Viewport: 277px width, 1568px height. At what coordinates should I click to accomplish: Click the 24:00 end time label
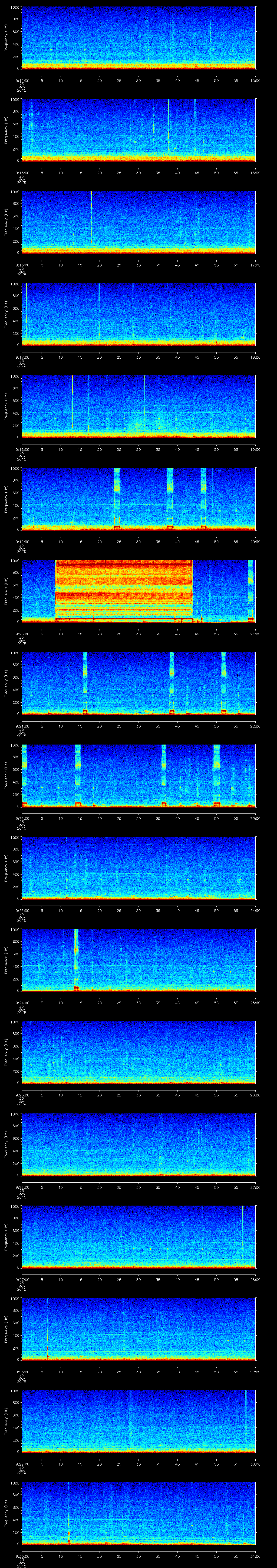pyautogui.click(x=256, y=910)
